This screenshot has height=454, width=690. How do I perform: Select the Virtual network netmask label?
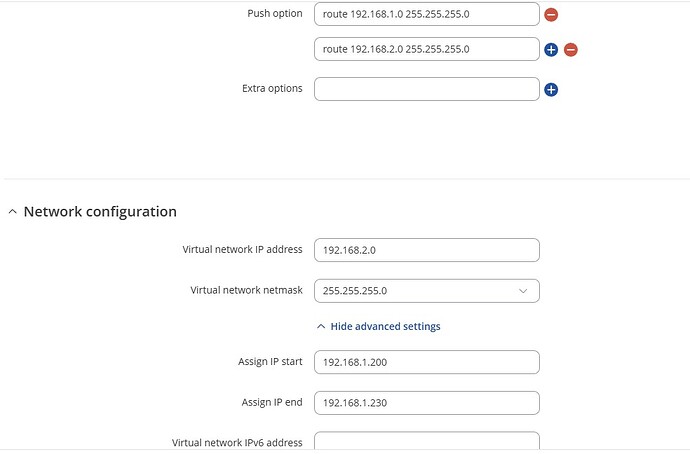(246, 290)
